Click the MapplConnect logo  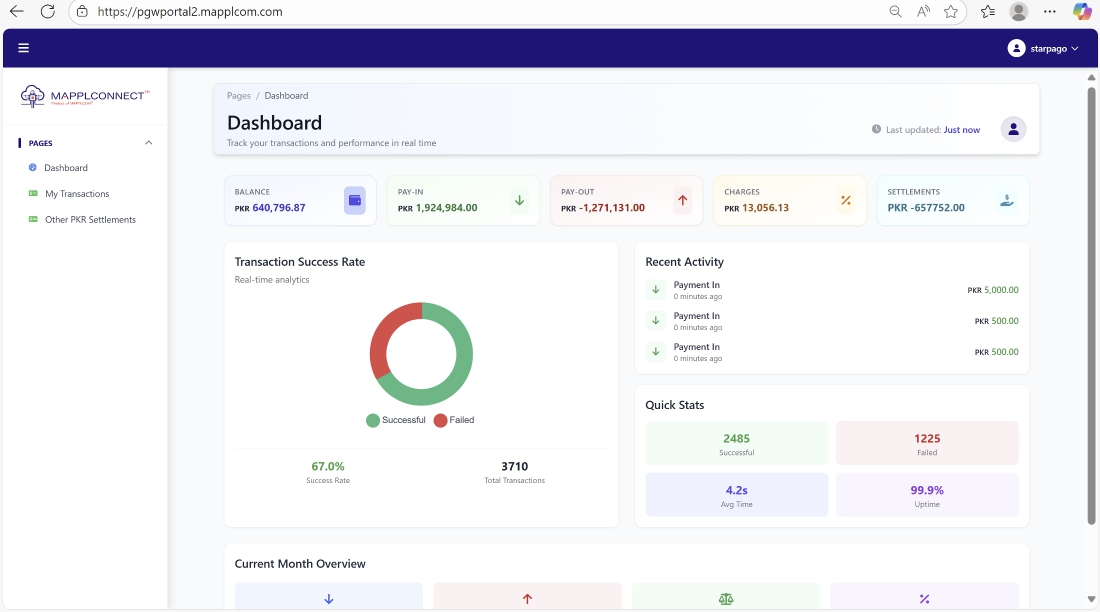coord(85,96)
